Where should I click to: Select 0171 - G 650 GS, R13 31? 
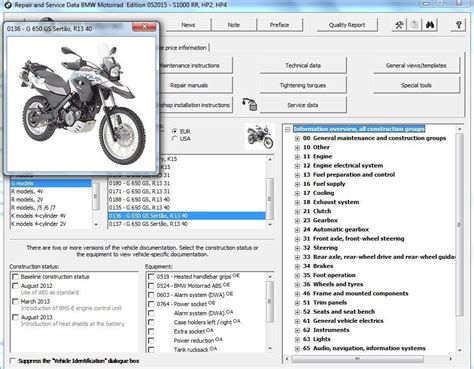(x=187, y=191)
